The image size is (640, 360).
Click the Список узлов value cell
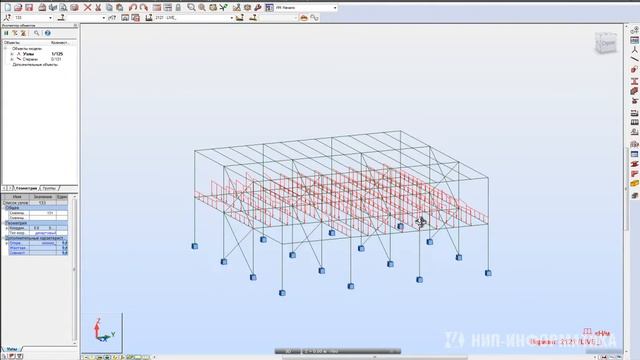pos(43,202)
